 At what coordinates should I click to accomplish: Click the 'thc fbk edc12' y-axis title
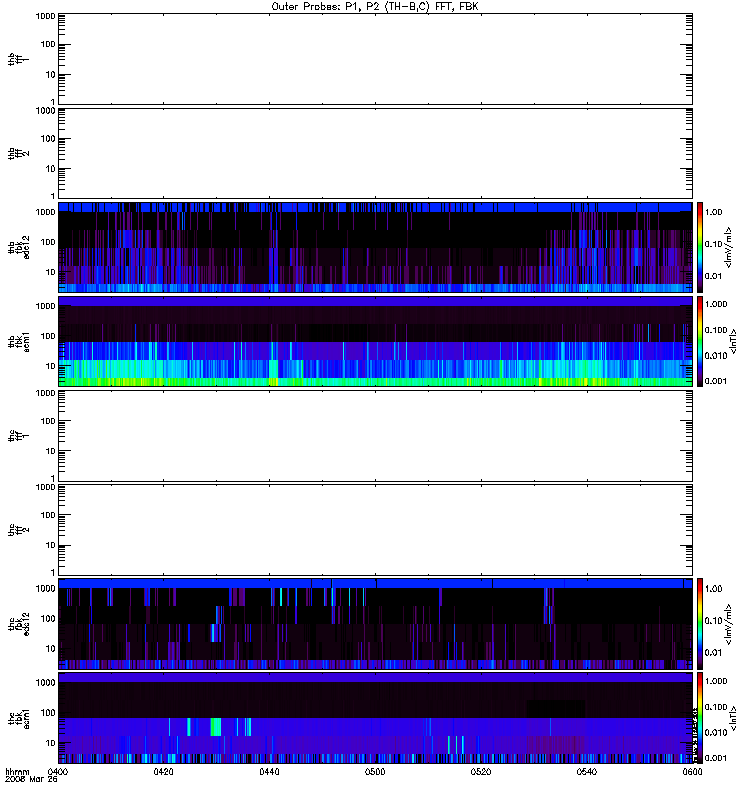(18, 623)
